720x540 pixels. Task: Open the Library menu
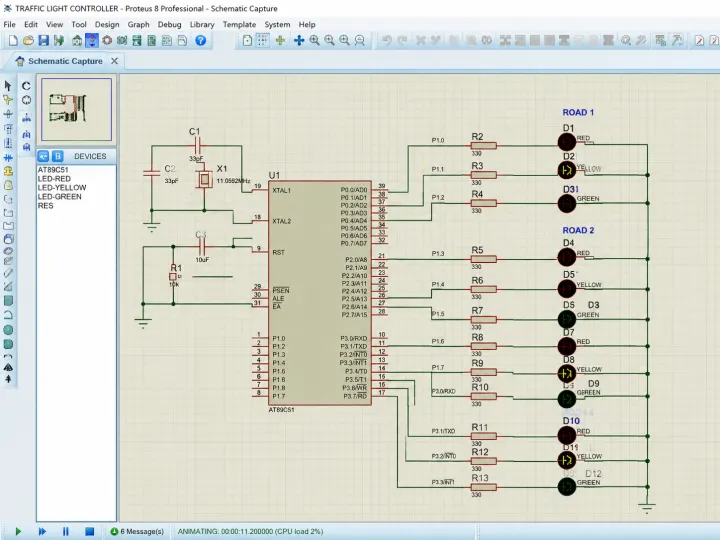[x=202, y=24]
